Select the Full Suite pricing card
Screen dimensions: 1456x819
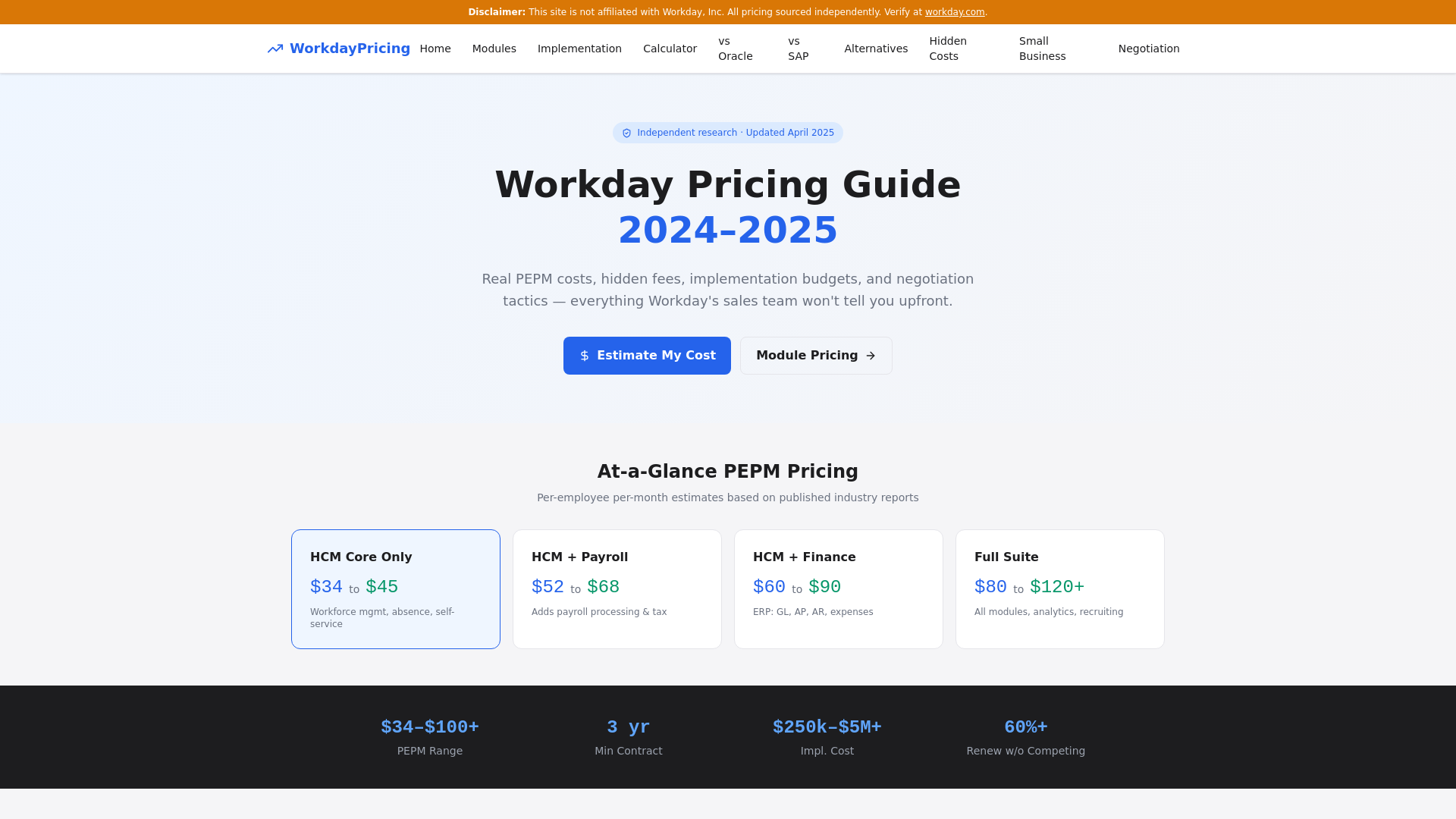1060,589
